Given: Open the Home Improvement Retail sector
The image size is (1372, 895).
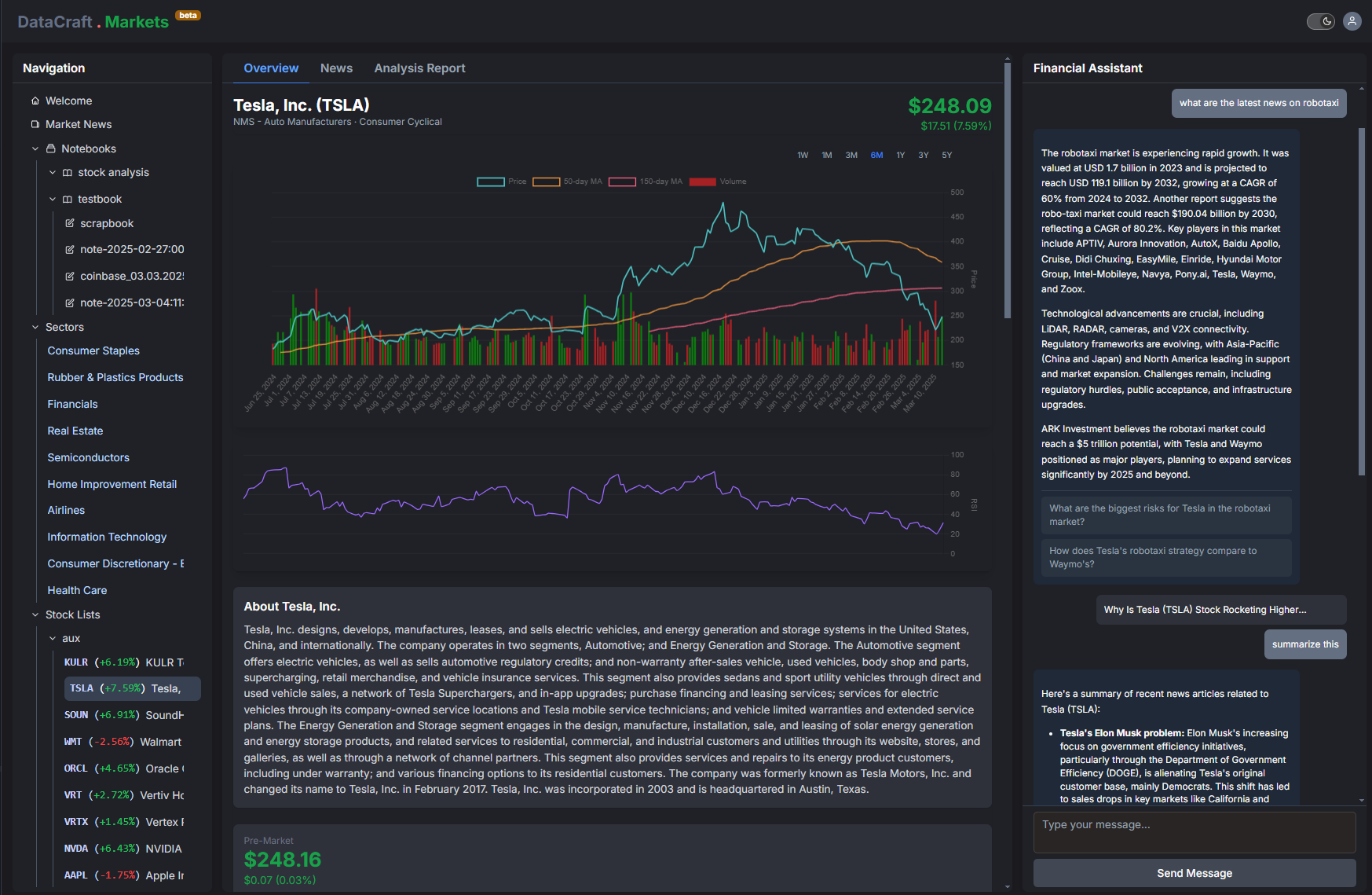Looking at the screenshot, I should (x=112, y=484).
